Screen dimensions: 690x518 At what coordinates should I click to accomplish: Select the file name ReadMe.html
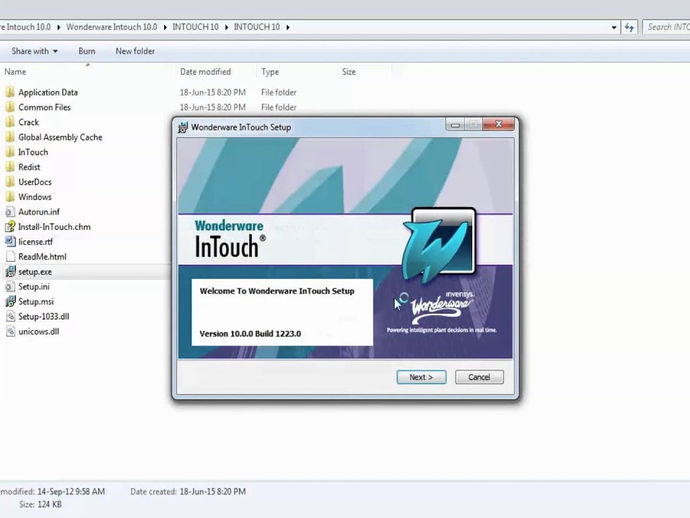42,257
